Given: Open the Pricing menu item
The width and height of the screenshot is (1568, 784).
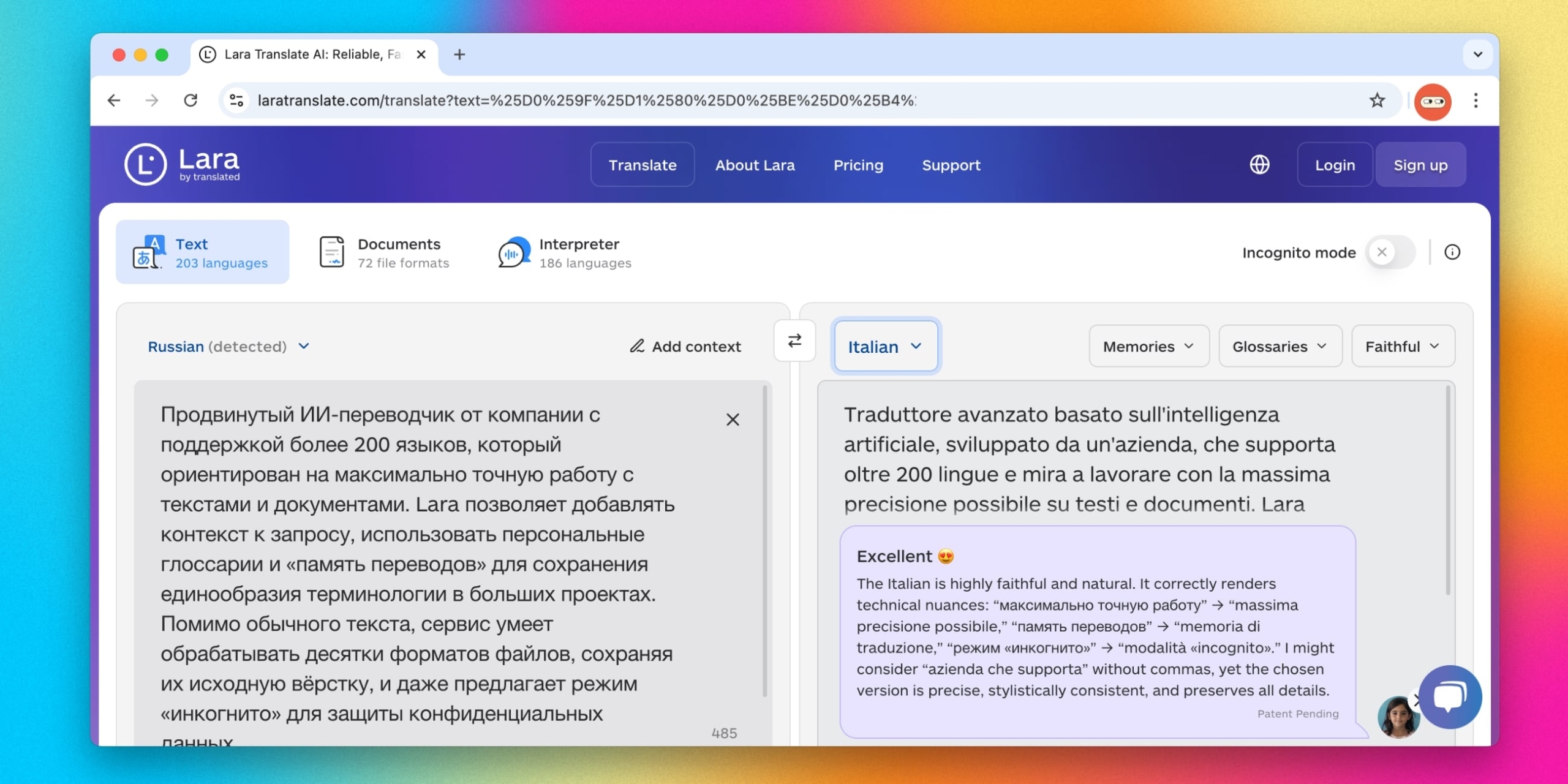Looking at the screenshot, I should [858, 165].
